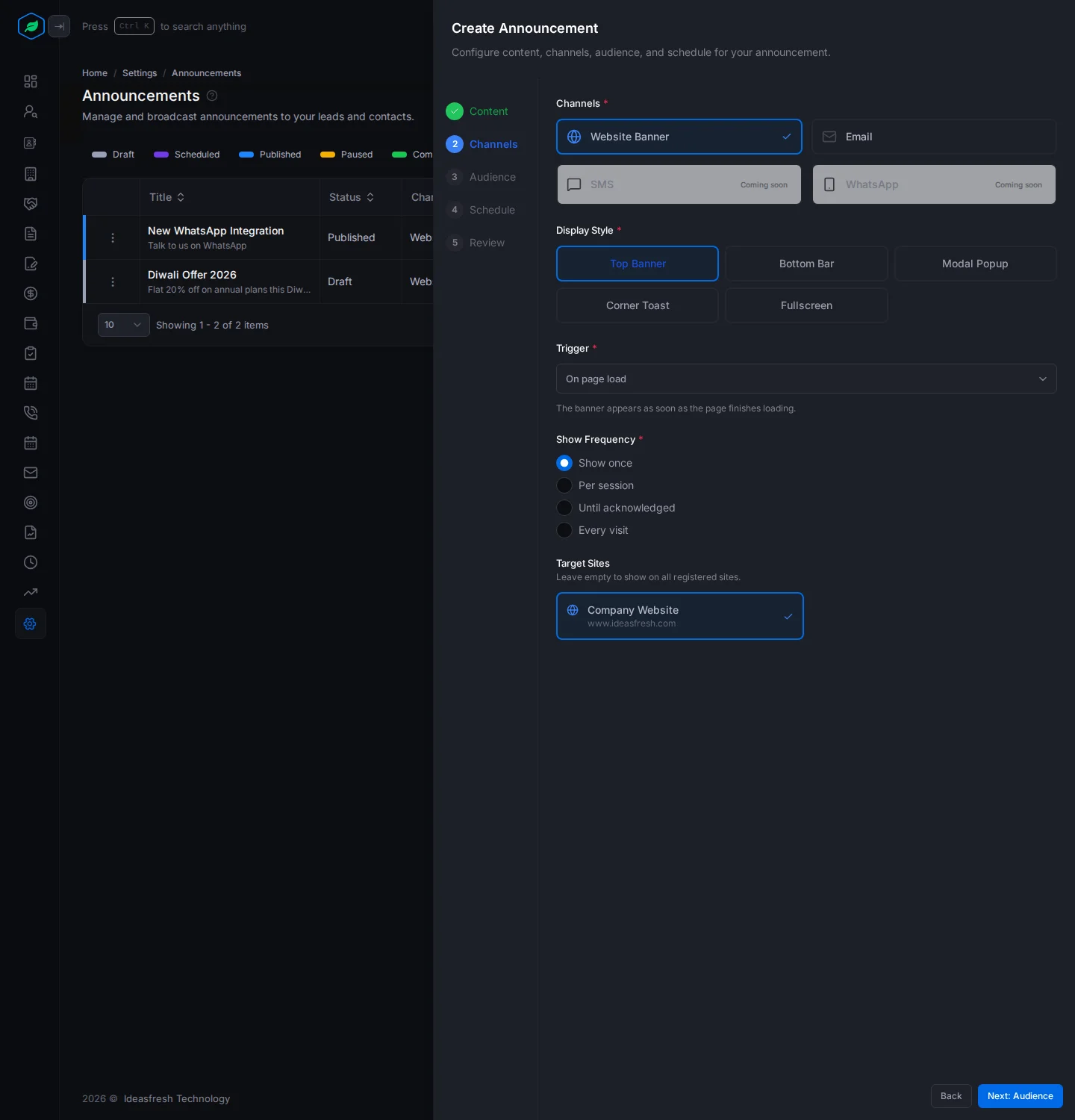This screenshot has width=1075, height=1120.
Task: Open the target goals icon in the sidebar
Action: (31, 503)
